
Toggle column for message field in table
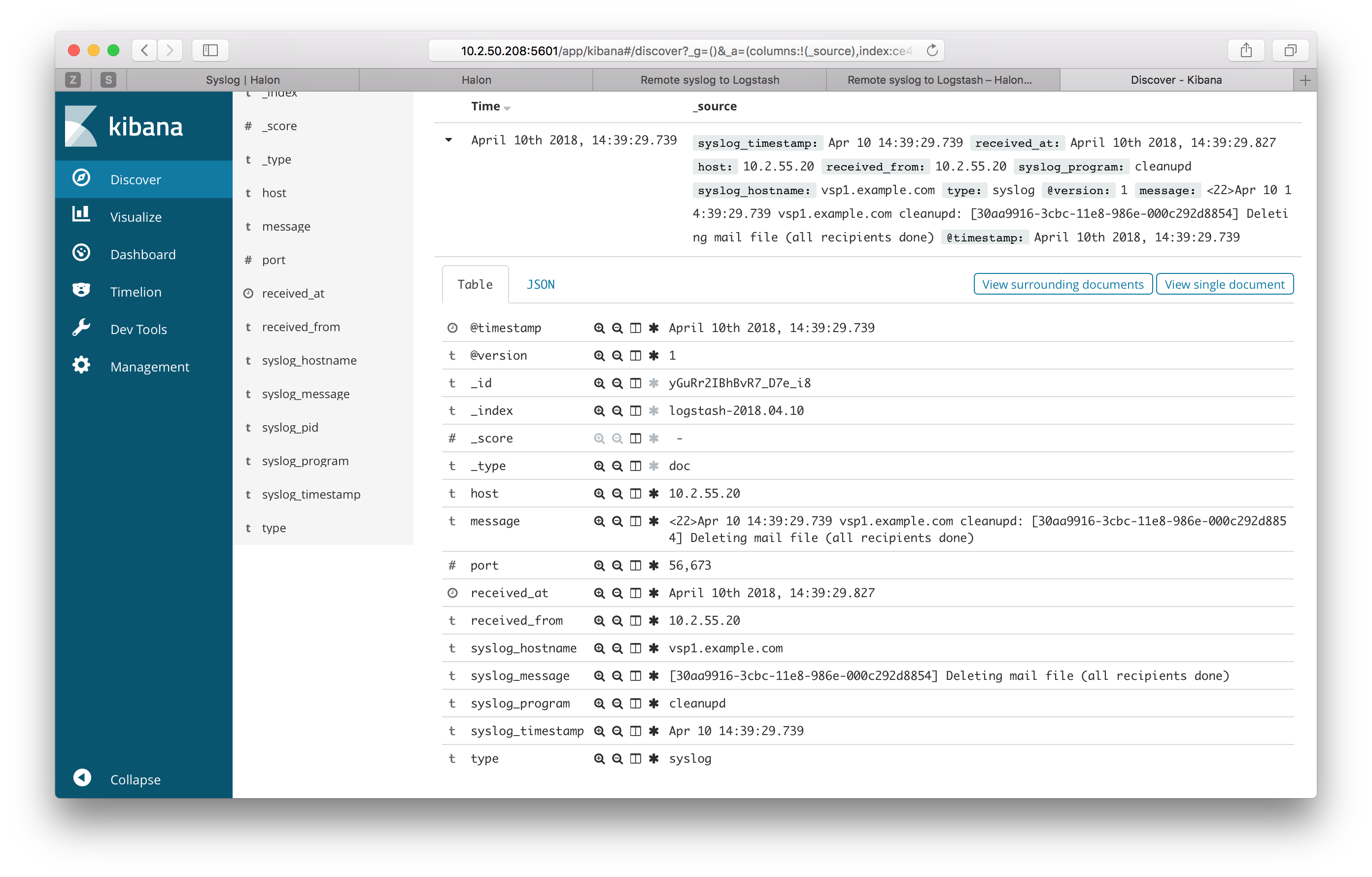(635, 521)
